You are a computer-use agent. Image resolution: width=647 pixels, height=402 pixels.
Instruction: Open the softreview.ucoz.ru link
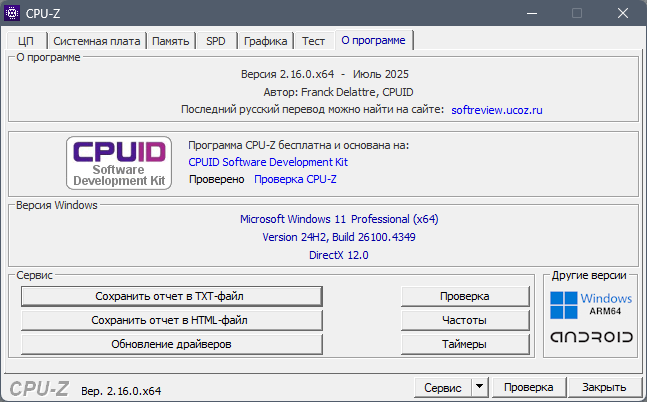tap(497, 110)
